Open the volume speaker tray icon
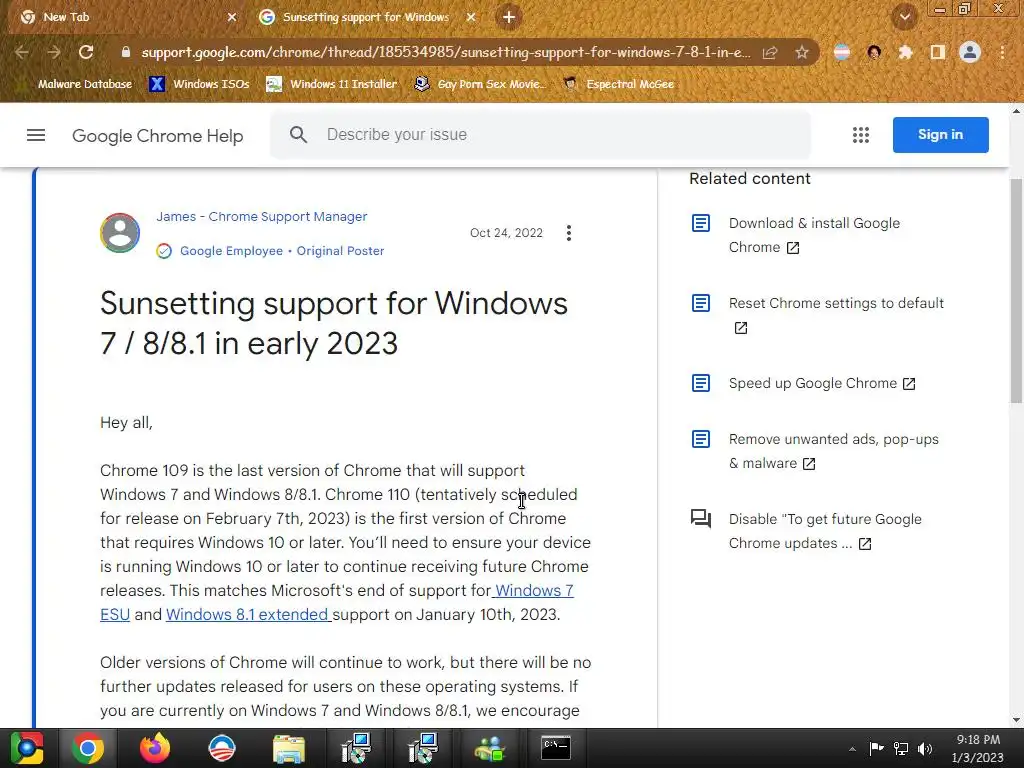The height and width of the screenshot is (768, 1024). pos(925,749)
